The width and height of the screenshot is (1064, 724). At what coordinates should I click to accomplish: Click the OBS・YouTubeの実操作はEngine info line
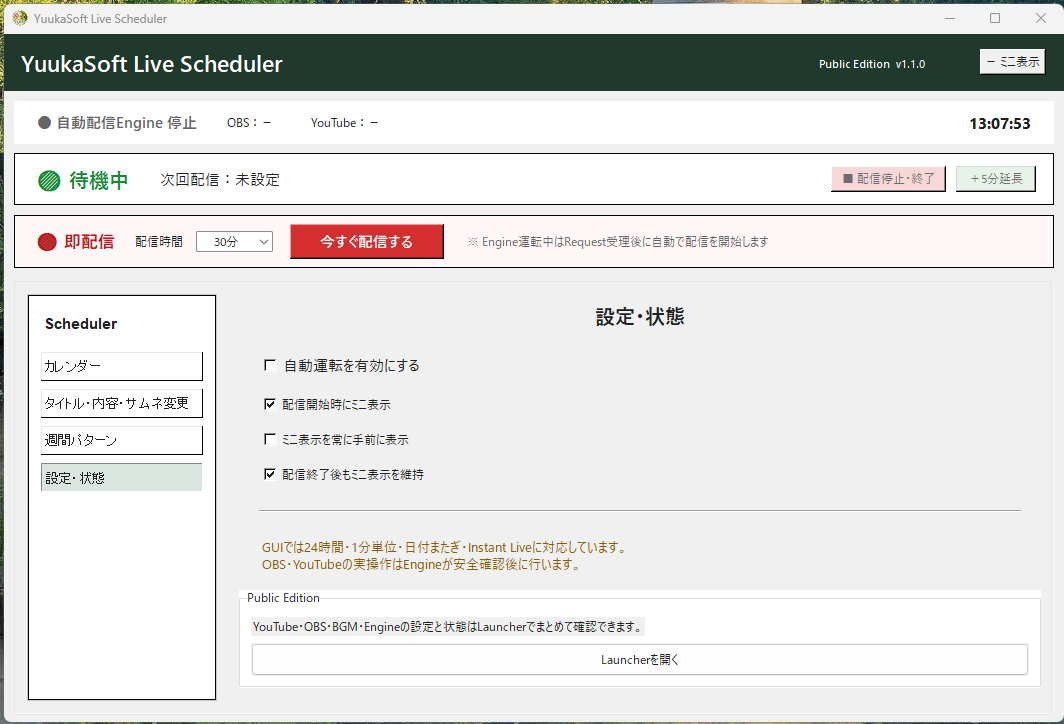tap(422, 565)
